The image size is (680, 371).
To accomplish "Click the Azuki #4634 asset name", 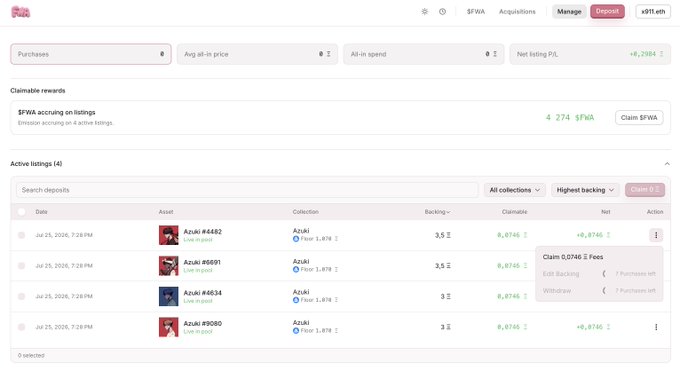I will (203, 293).
